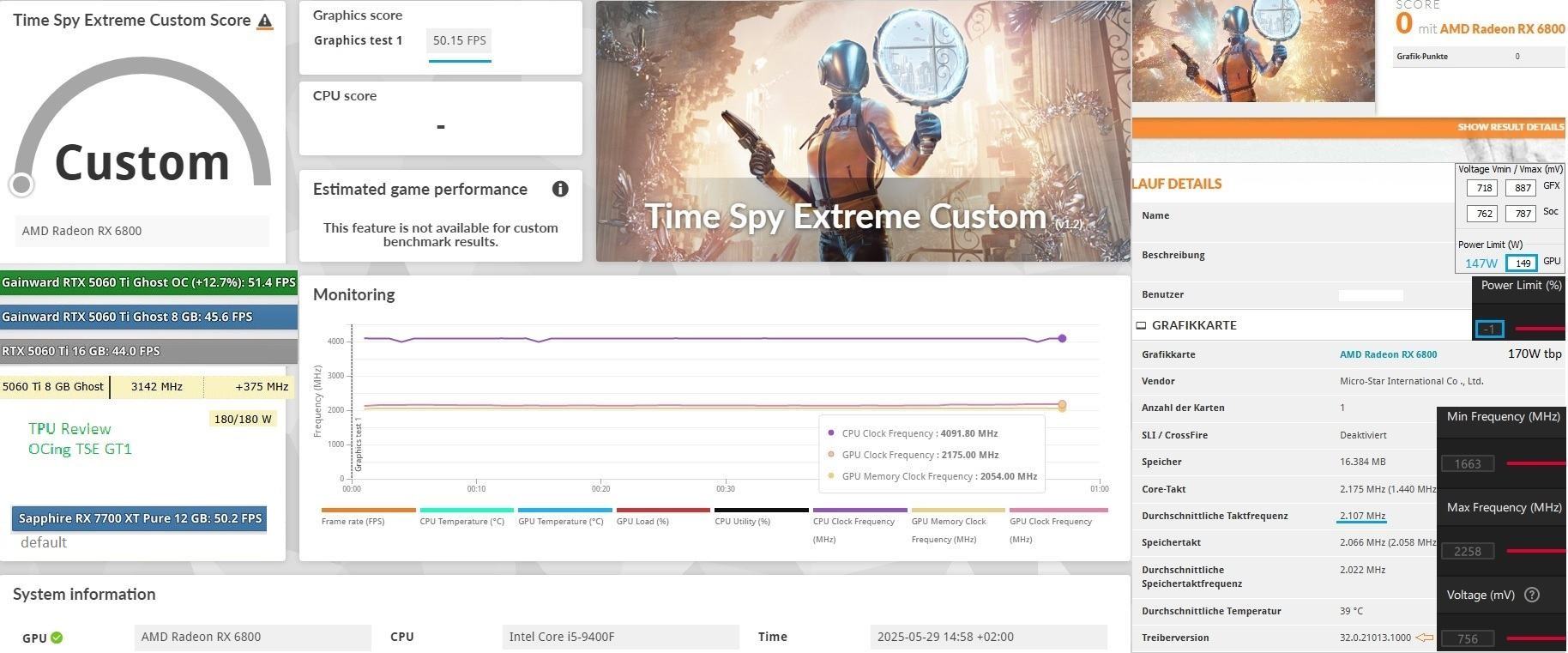Adjust the Voltage (mV) red slider
The image size is (1568, 653).
[1535, 638]
